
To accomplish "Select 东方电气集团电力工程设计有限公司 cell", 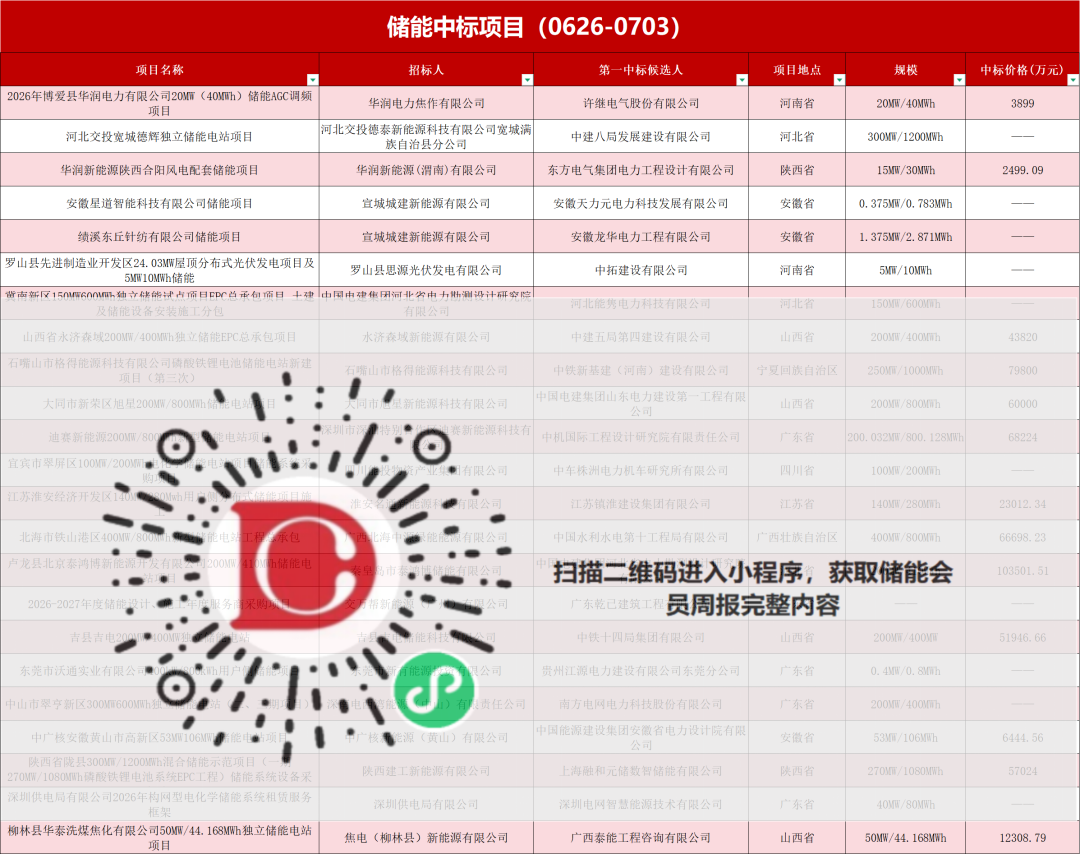I will (x=641, y=170).
